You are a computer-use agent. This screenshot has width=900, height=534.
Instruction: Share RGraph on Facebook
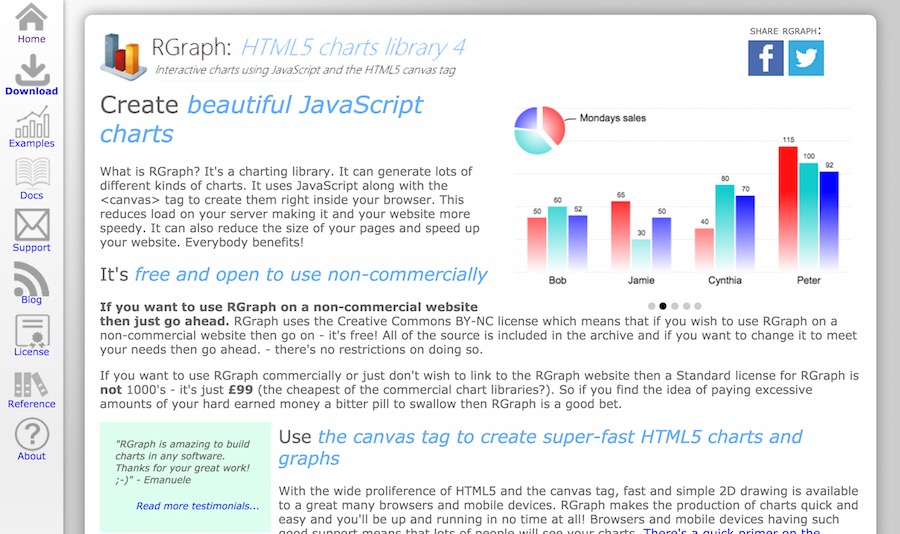(x=766, y=59)
